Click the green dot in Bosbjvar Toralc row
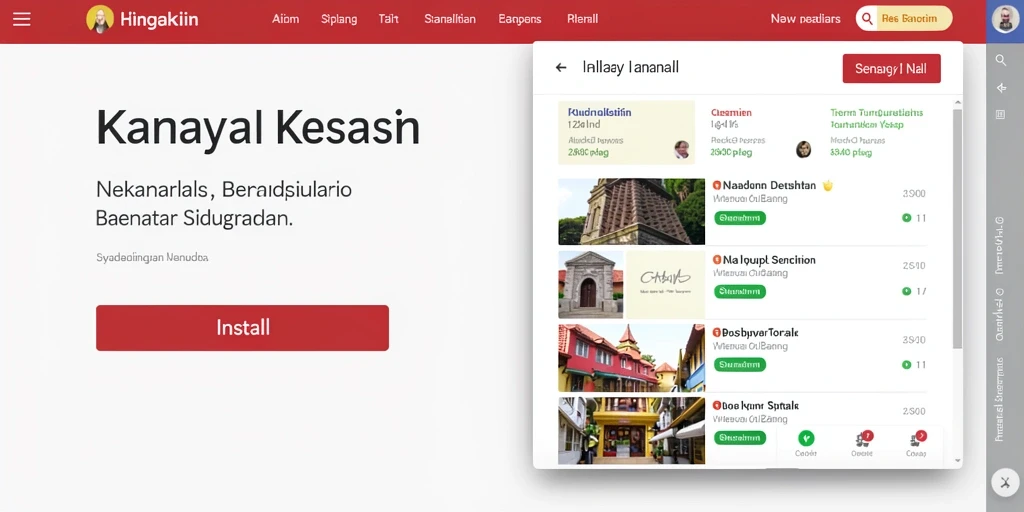This screenshot has width=1024, height=512. [906, 364]
